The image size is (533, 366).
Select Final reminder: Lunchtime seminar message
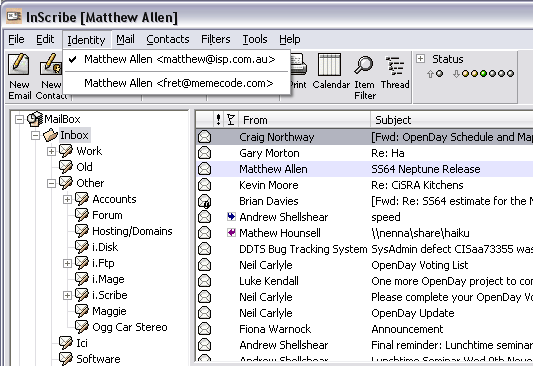click(364, 345)
